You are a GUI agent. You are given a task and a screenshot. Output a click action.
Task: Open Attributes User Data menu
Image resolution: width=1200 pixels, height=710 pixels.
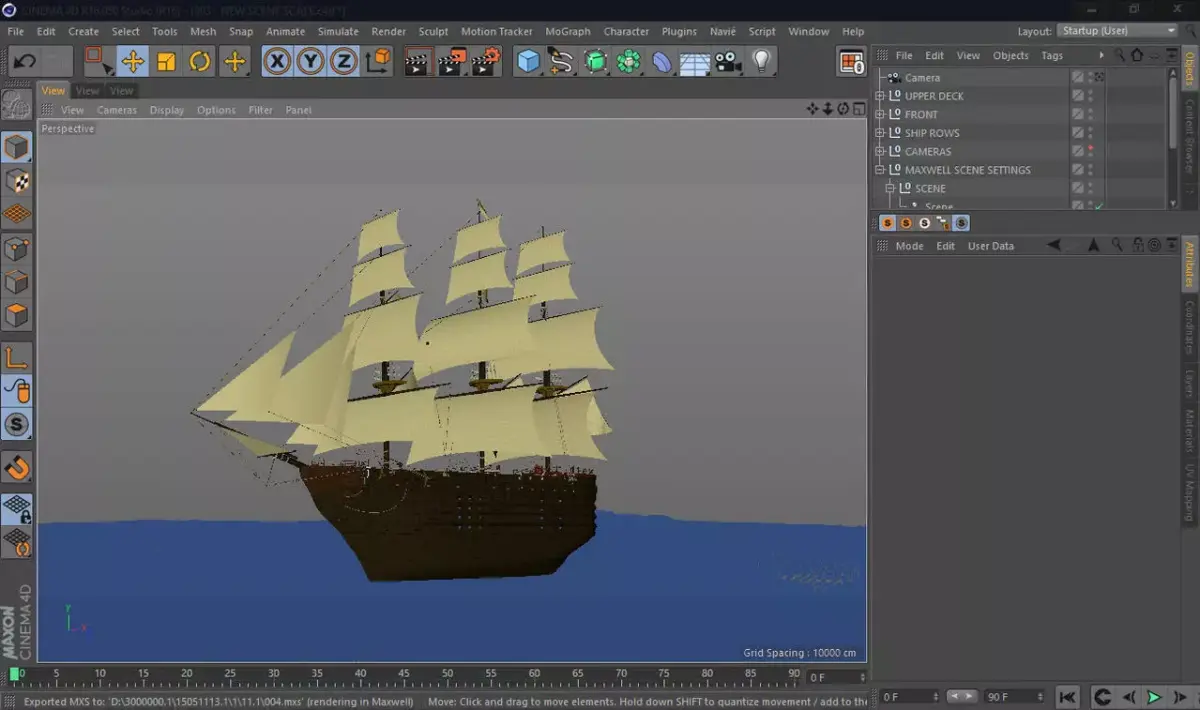tap(990, 245)
